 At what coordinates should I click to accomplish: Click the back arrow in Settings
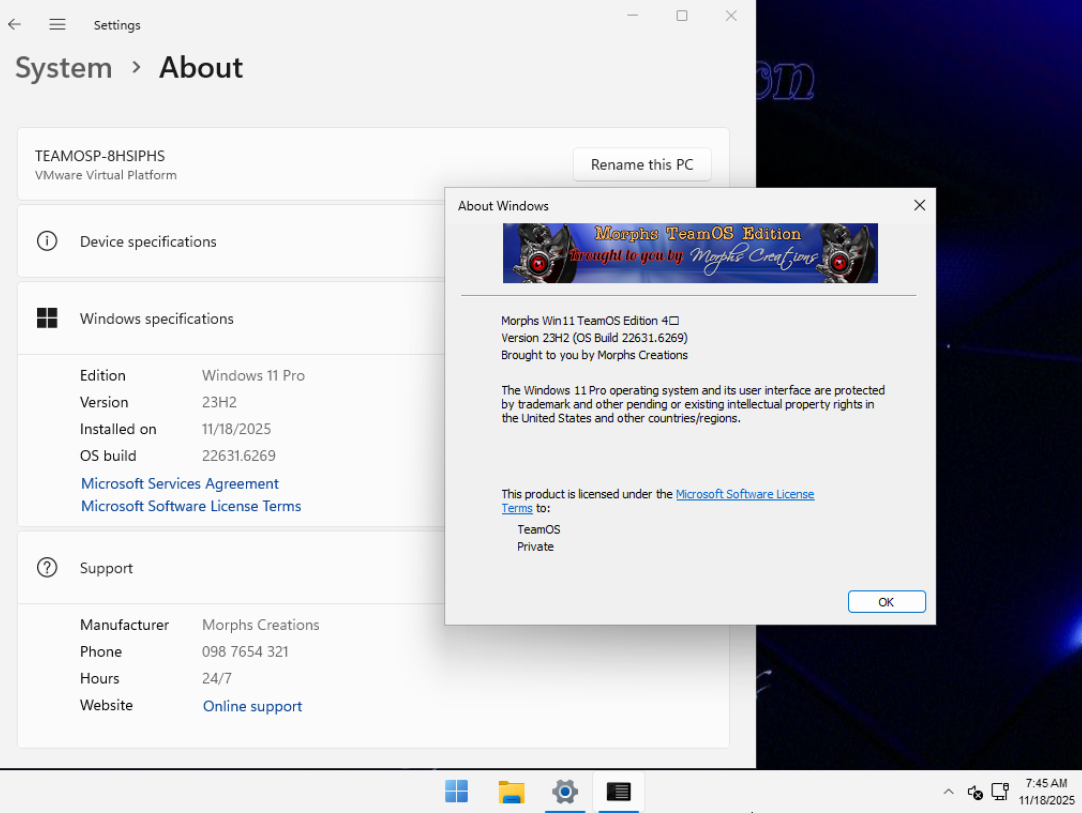tap(15, 25)
